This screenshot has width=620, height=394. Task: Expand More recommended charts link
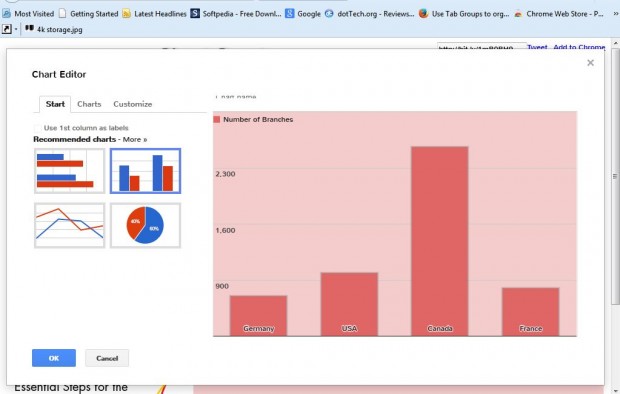pyautogui.click(x=135, y=139)
